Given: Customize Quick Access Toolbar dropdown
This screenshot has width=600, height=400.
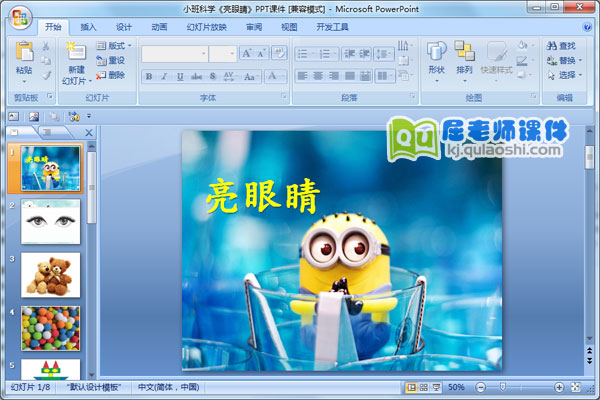Looking at the screenshot, I should [x=89, y=116].
